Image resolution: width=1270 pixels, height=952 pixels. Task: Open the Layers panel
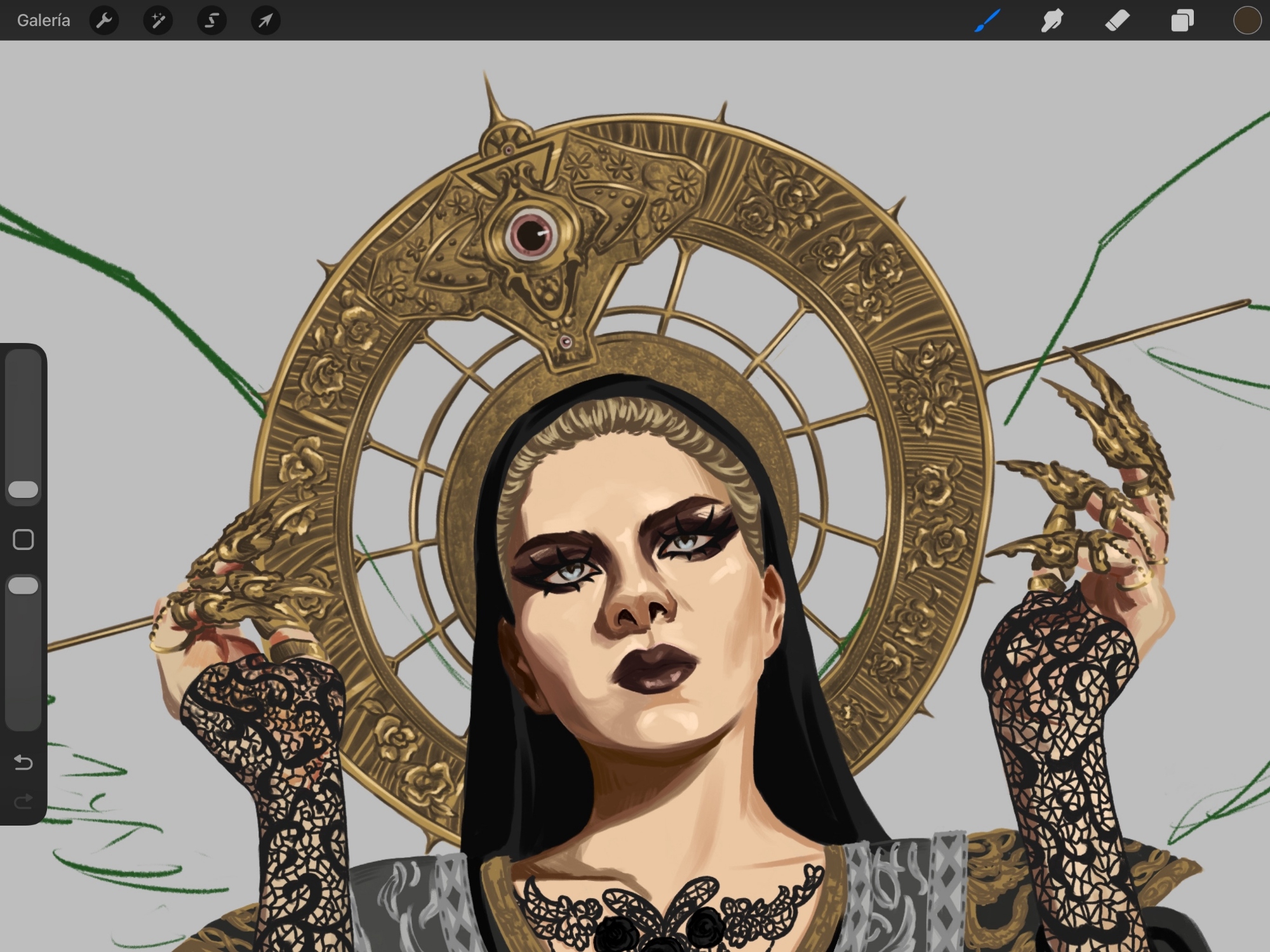[x=1182, y=21]
